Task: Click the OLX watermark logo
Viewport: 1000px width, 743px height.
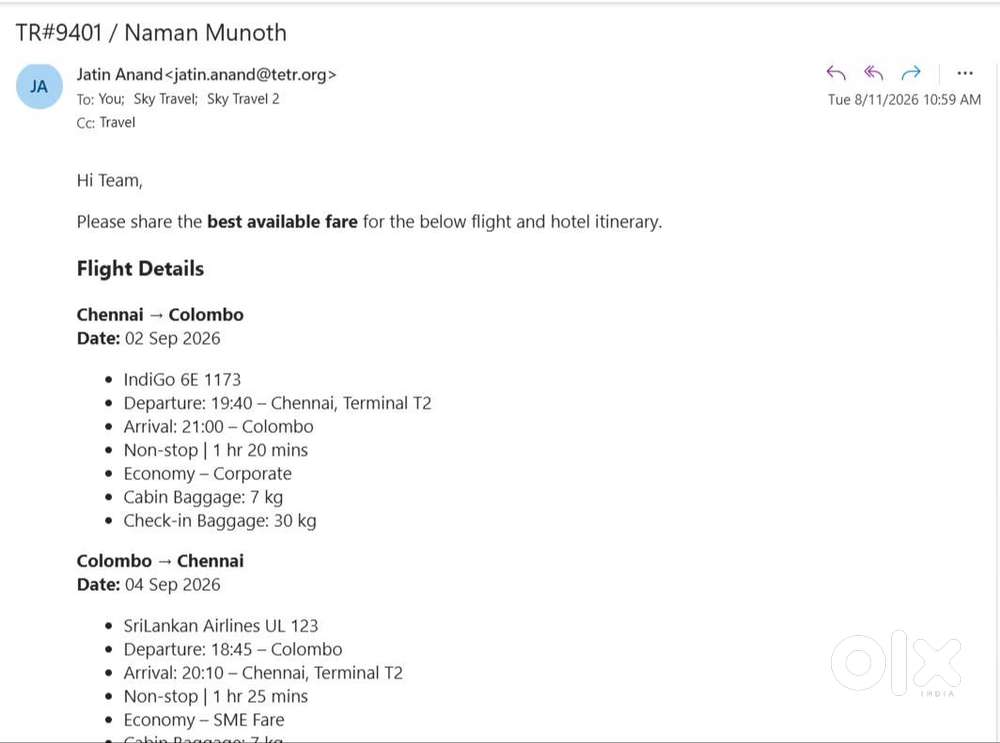Action: pyautogui.click(x=896, y=663)
